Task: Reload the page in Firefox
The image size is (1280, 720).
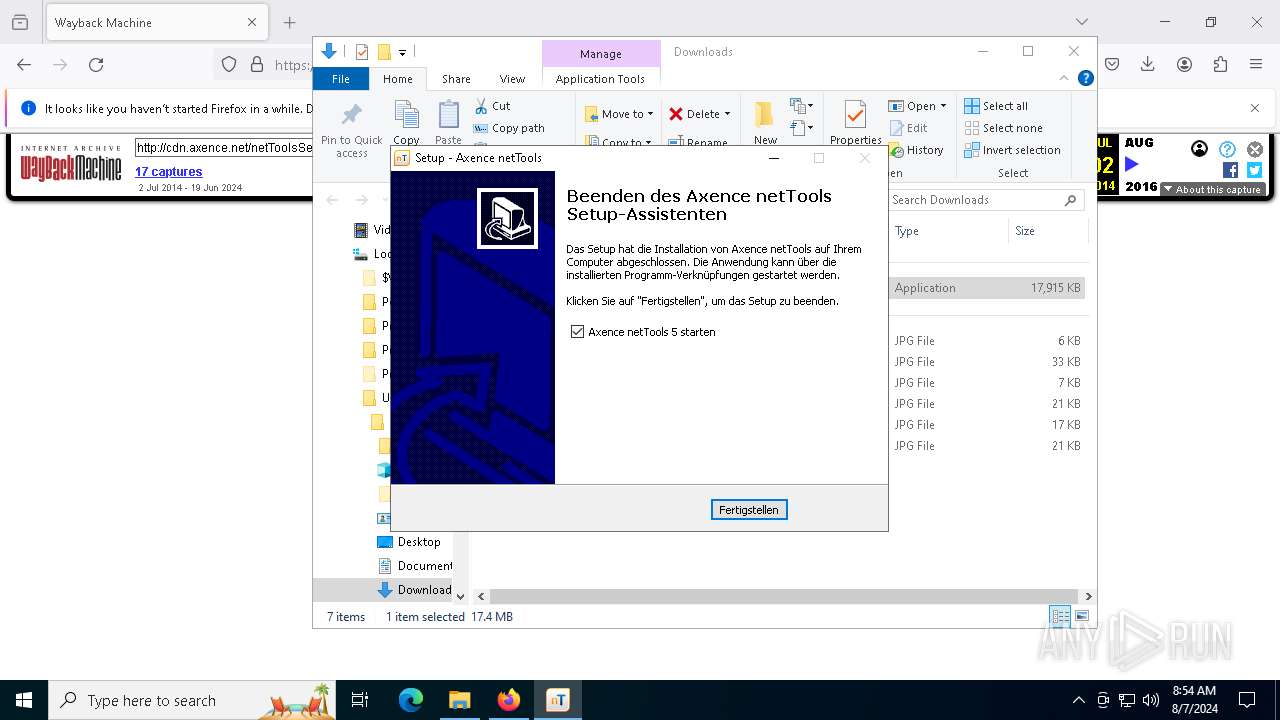Action: (96, 64)
